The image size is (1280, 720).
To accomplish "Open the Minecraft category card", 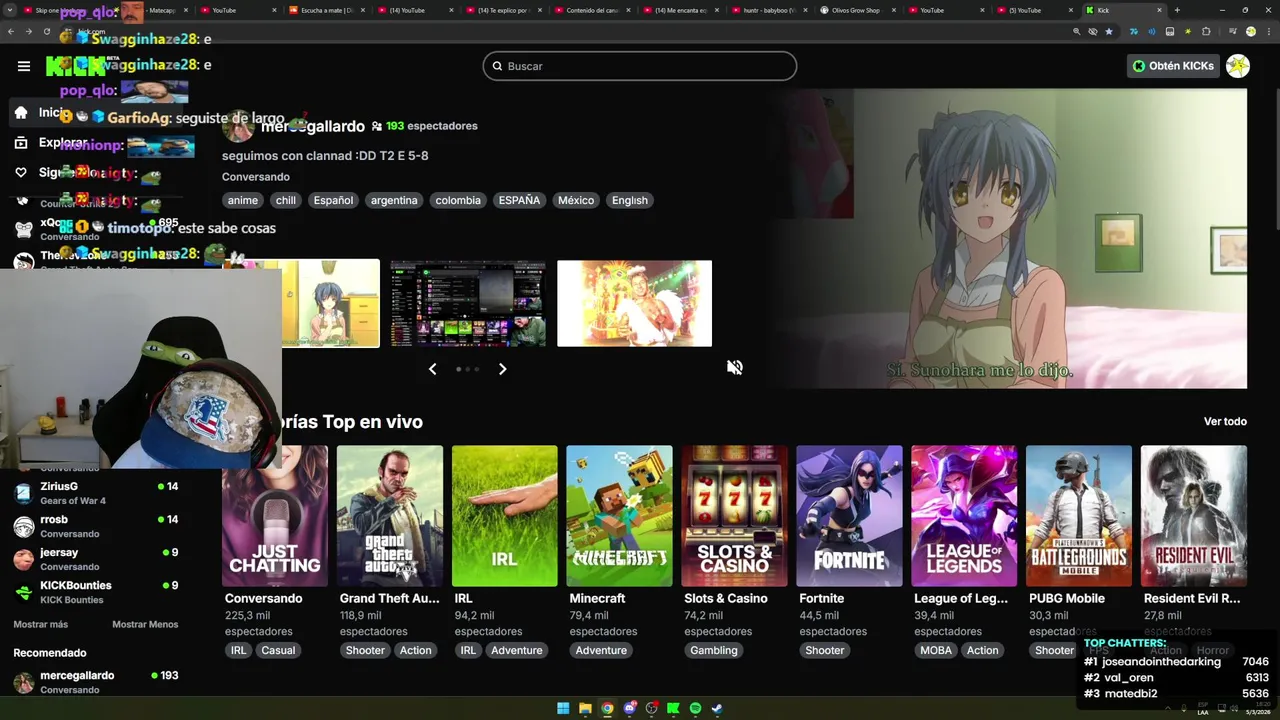I will [620, 516].
